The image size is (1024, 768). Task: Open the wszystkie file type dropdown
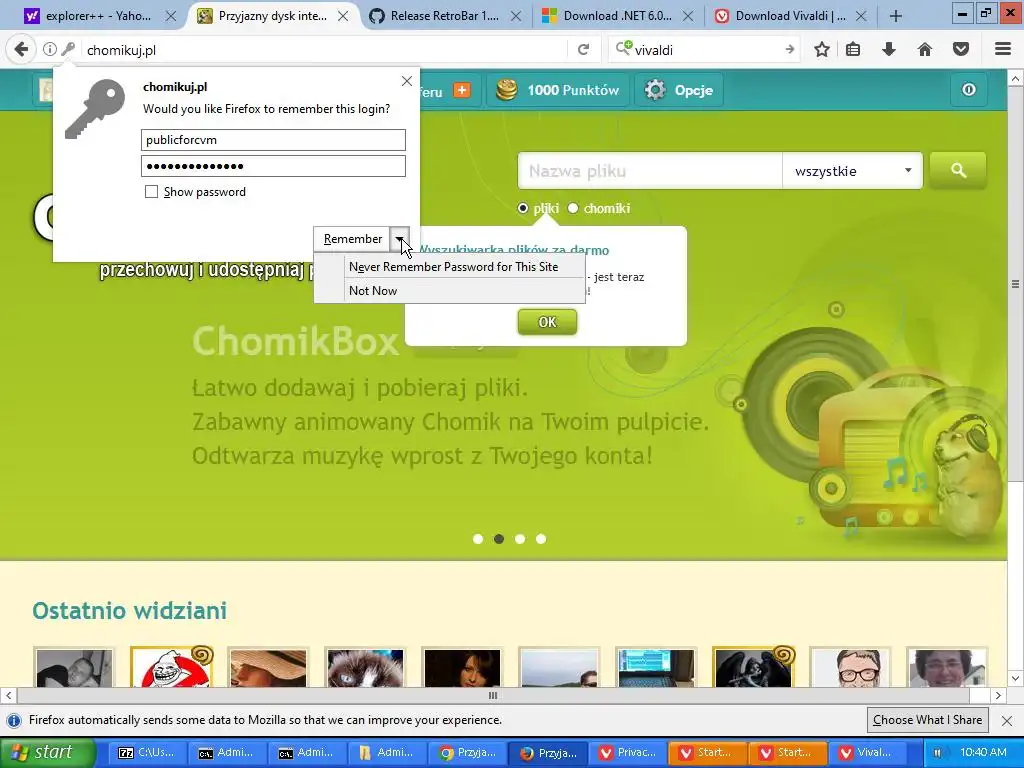pos(852,171)
